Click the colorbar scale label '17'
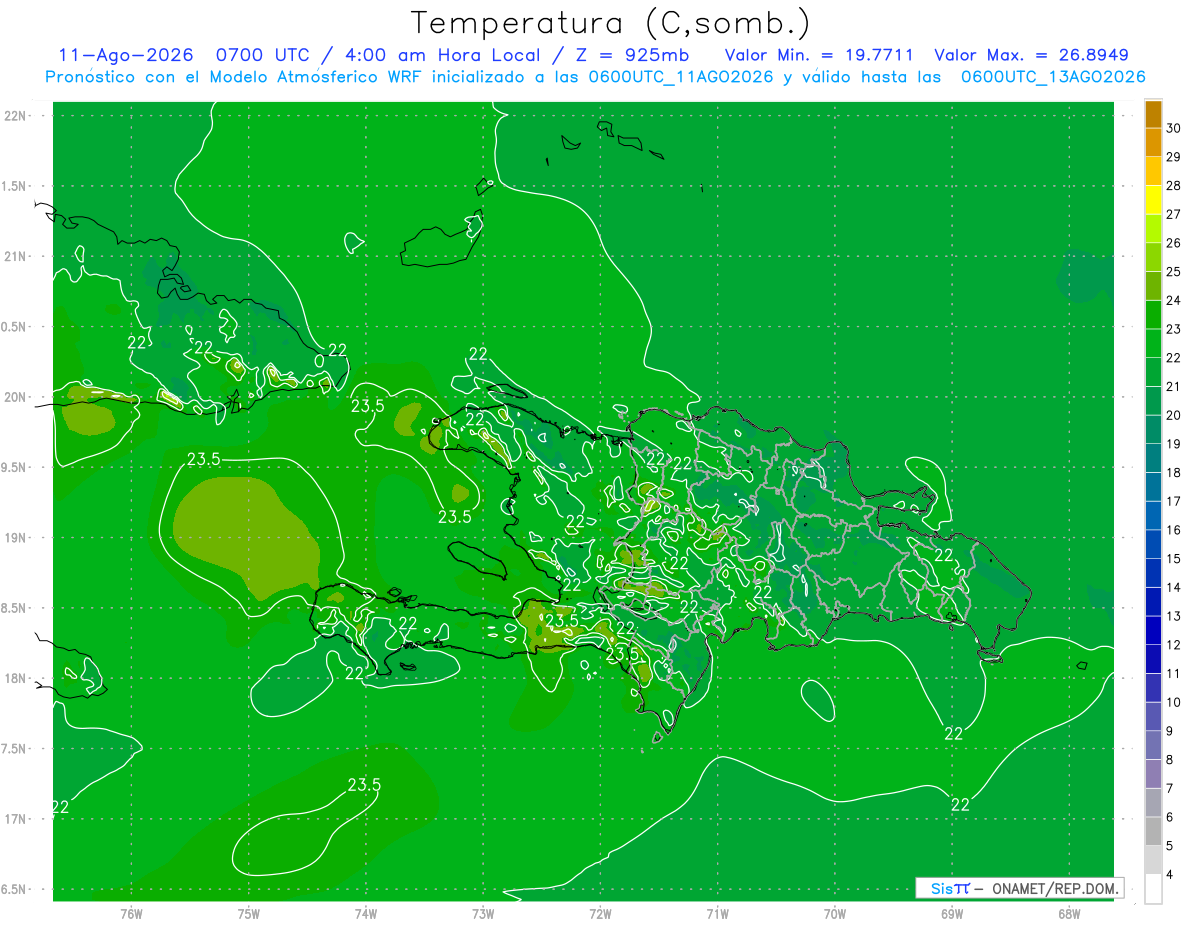1200x927 pixels. (1174, 501)
